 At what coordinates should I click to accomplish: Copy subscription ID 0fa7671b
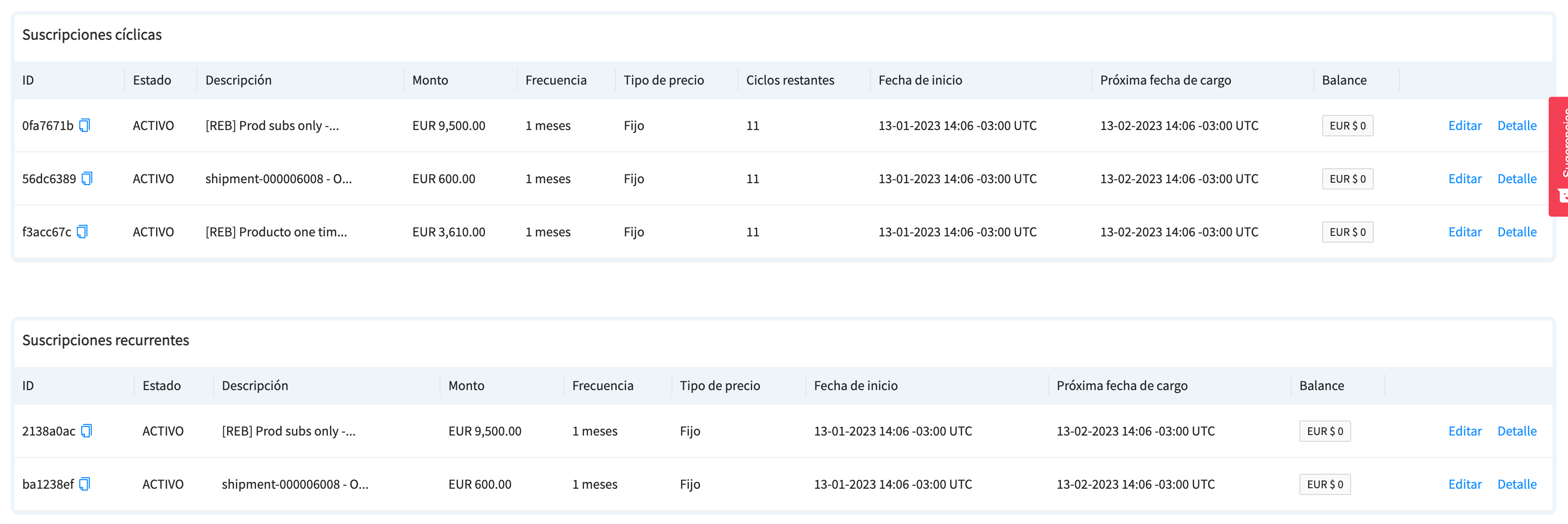click(85, 126)
